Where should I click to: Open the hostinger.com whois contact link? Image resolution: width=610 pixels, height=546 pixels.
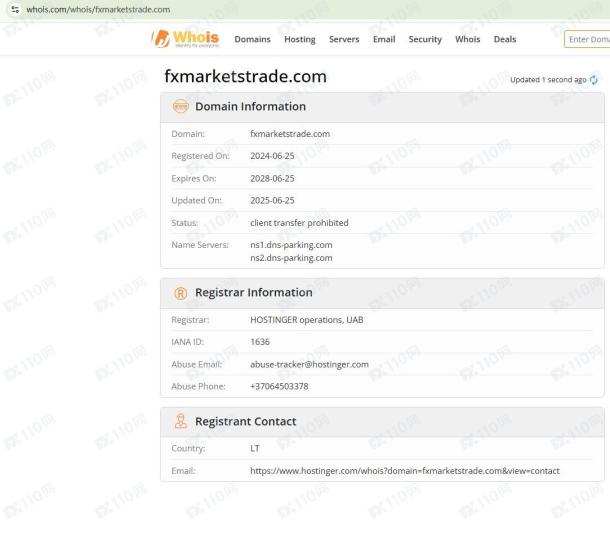tap(405, 471)
